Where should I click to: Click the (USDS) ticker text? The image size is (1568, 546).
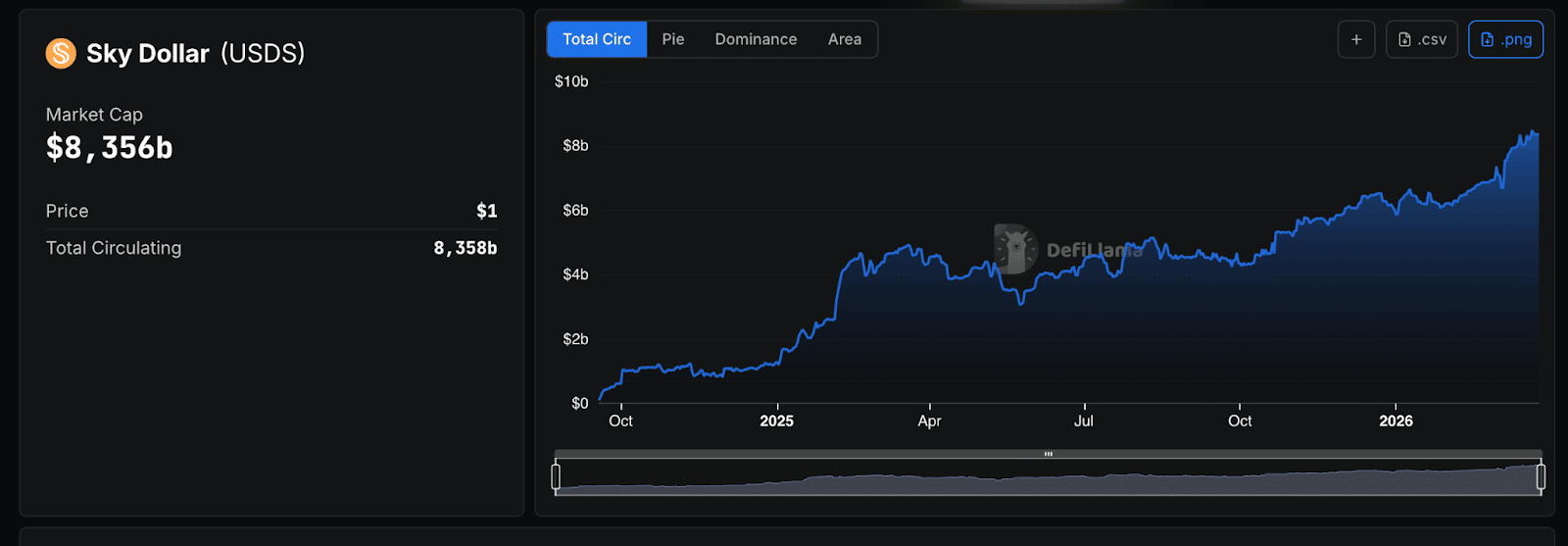point(263,53)
